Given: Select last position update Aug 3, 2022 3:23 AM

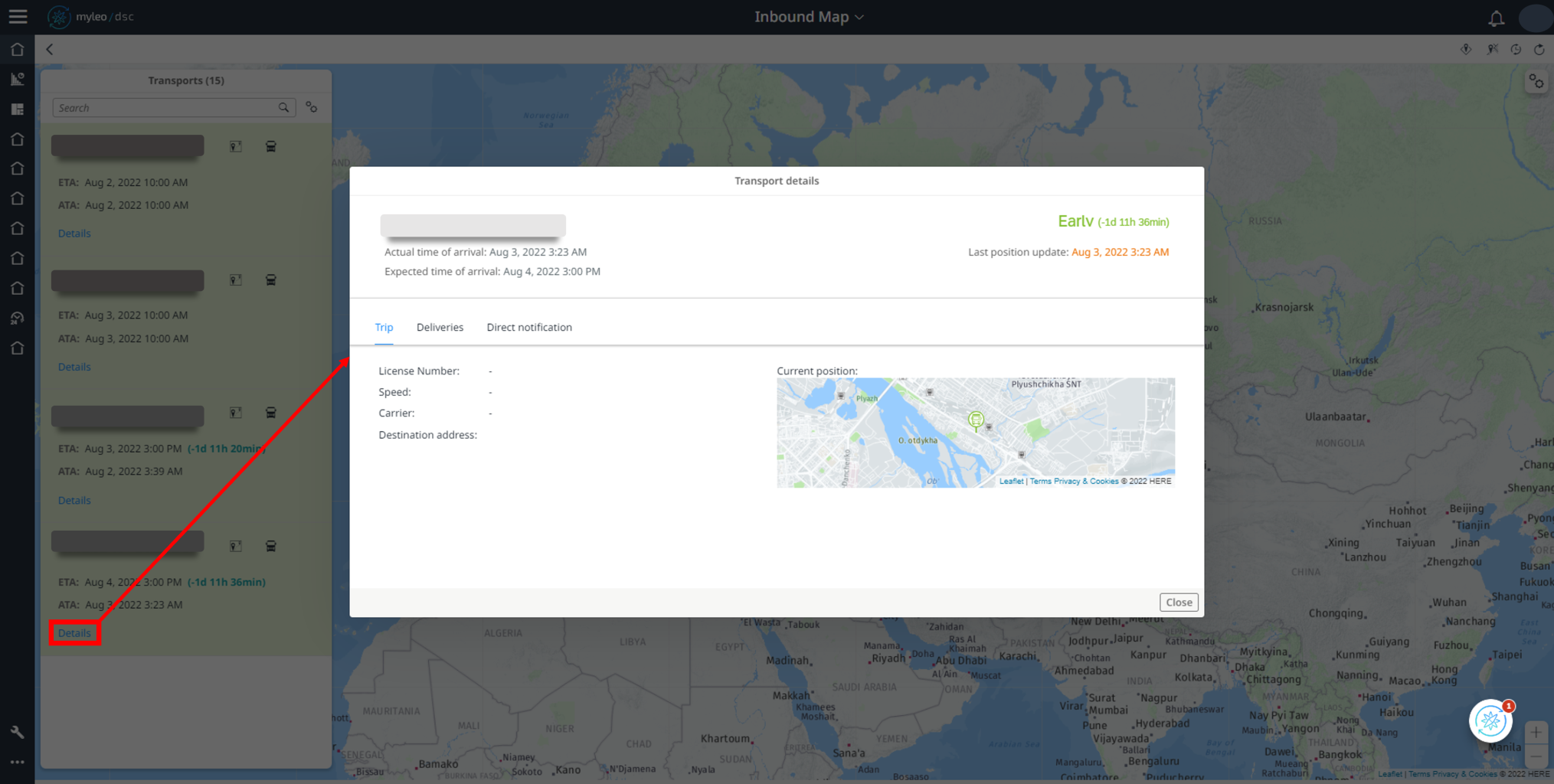Looking at the screenshot, I should 1120,252.
